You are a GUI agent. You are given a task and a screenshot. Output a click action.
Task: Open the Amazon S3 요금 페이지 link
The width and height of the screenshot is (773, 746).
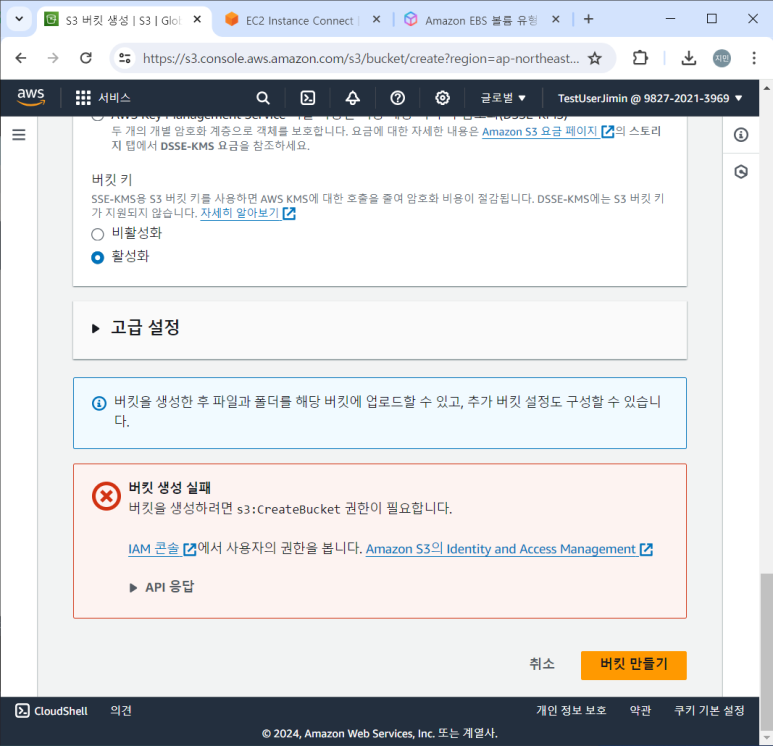(548, 132)
